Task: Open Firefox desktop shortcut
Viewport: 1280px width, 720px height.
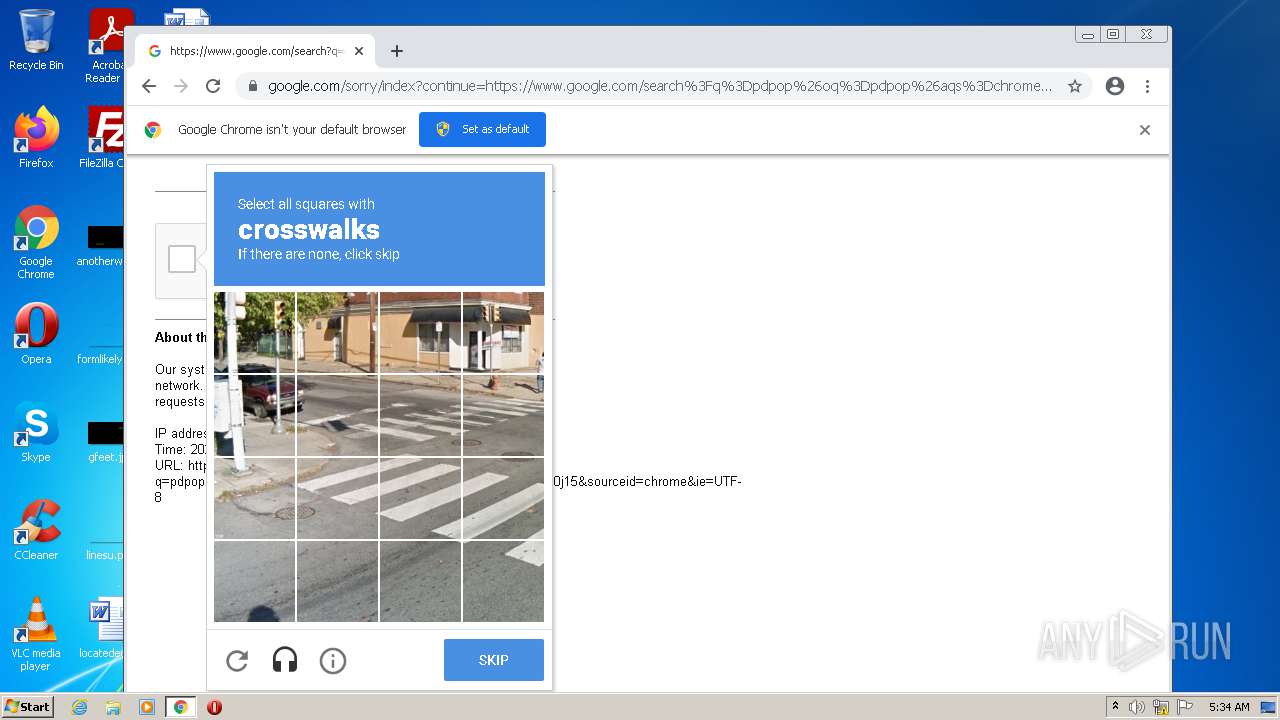Action: click(x=36, y=137)
